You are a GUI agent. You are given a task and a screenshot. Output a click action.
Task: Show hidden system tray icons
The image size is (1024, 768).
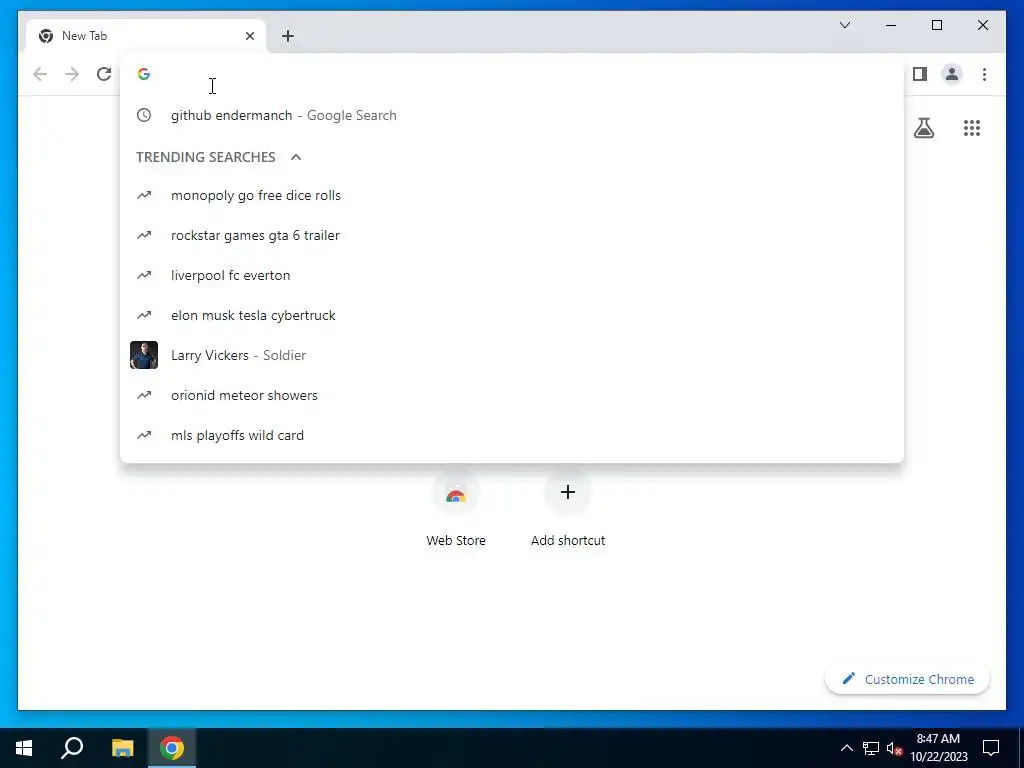point(846,748)
